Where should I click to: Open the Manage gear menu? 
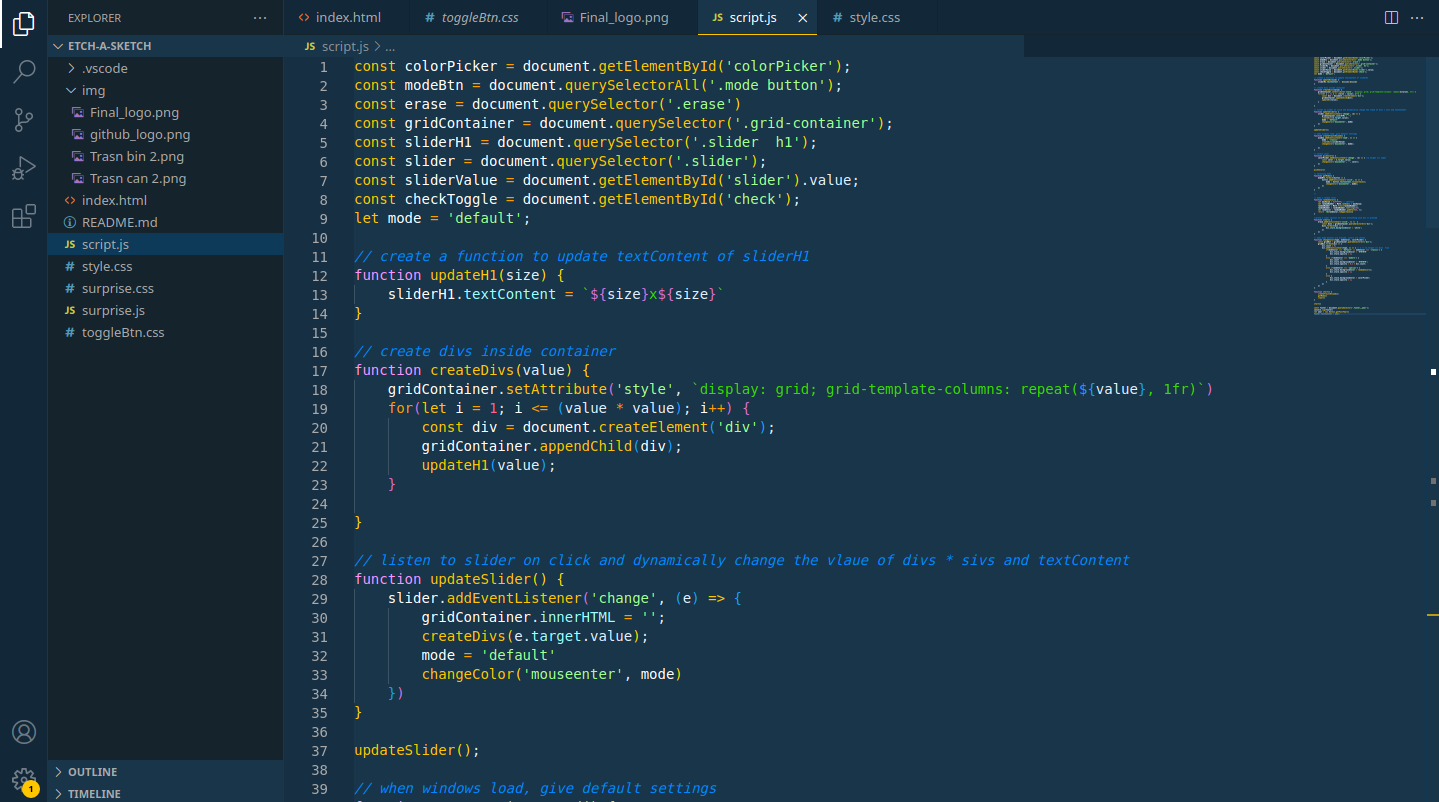tap(24, 780)
